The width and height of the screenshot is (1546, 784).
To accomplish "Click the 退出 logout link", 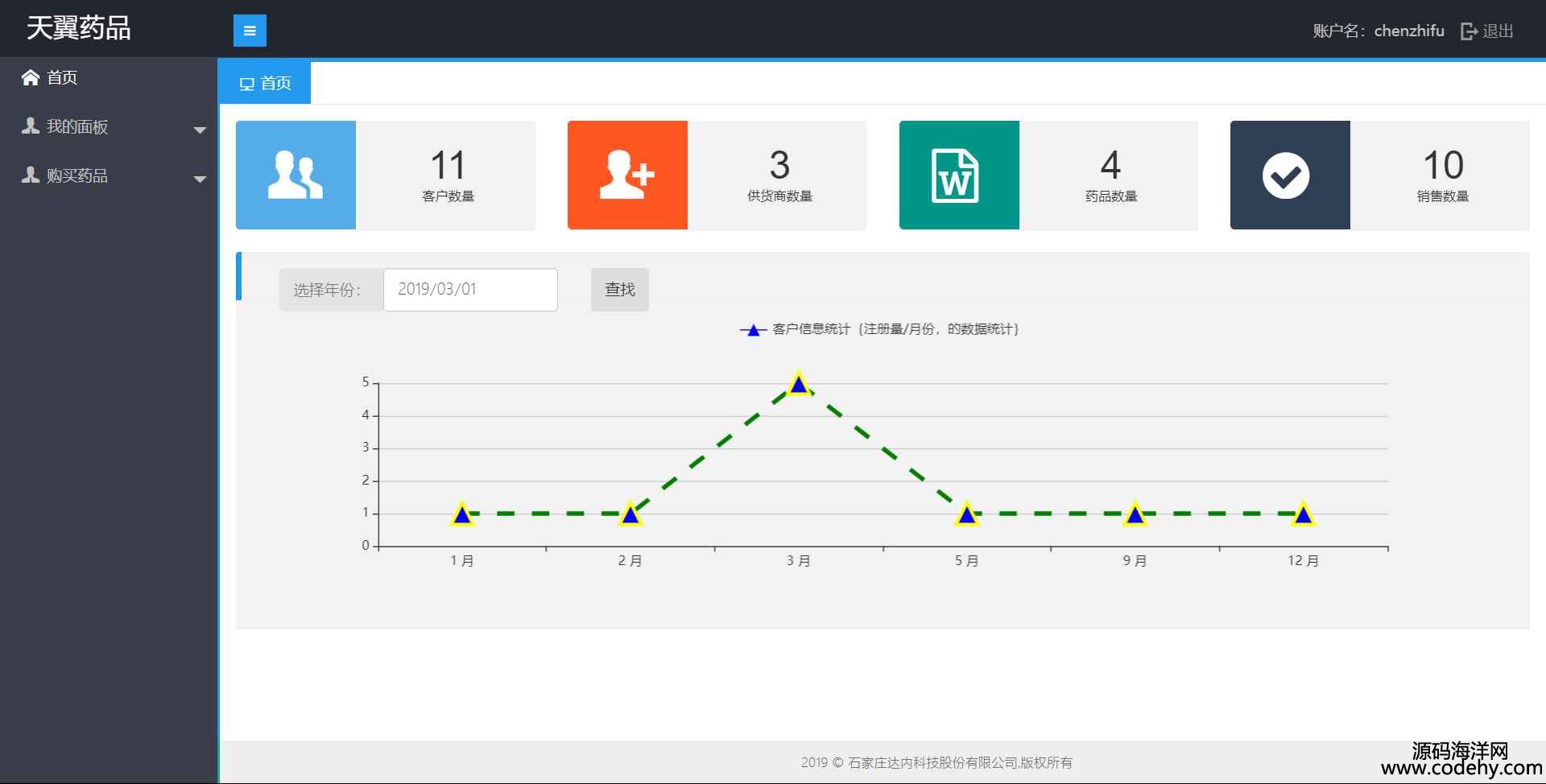I will 1498,31.
